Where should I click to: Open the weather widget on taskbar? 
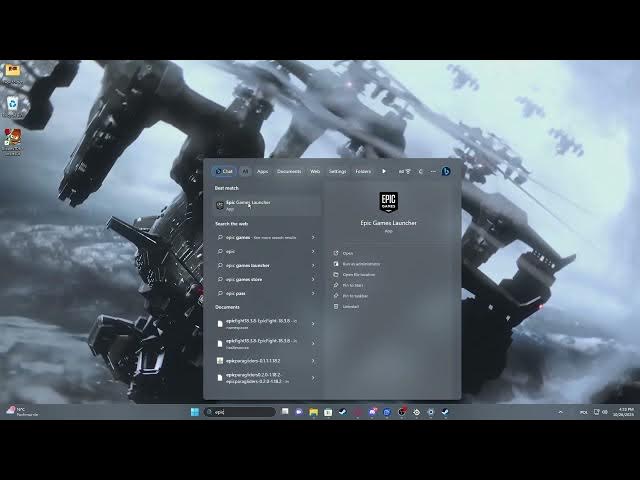pyautogui.click(x=22, y=411)
